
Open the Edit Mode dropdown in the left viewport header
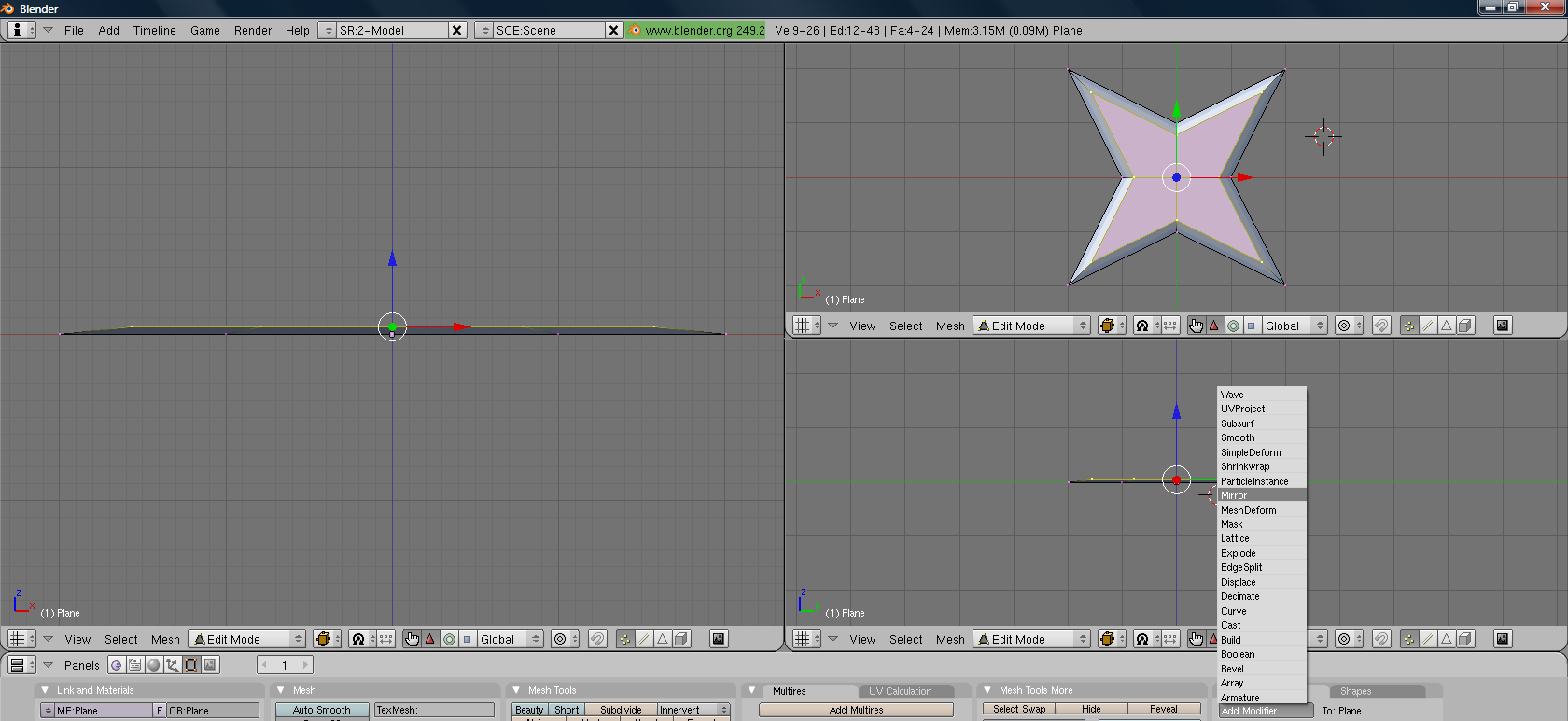[x=247, y=639]
